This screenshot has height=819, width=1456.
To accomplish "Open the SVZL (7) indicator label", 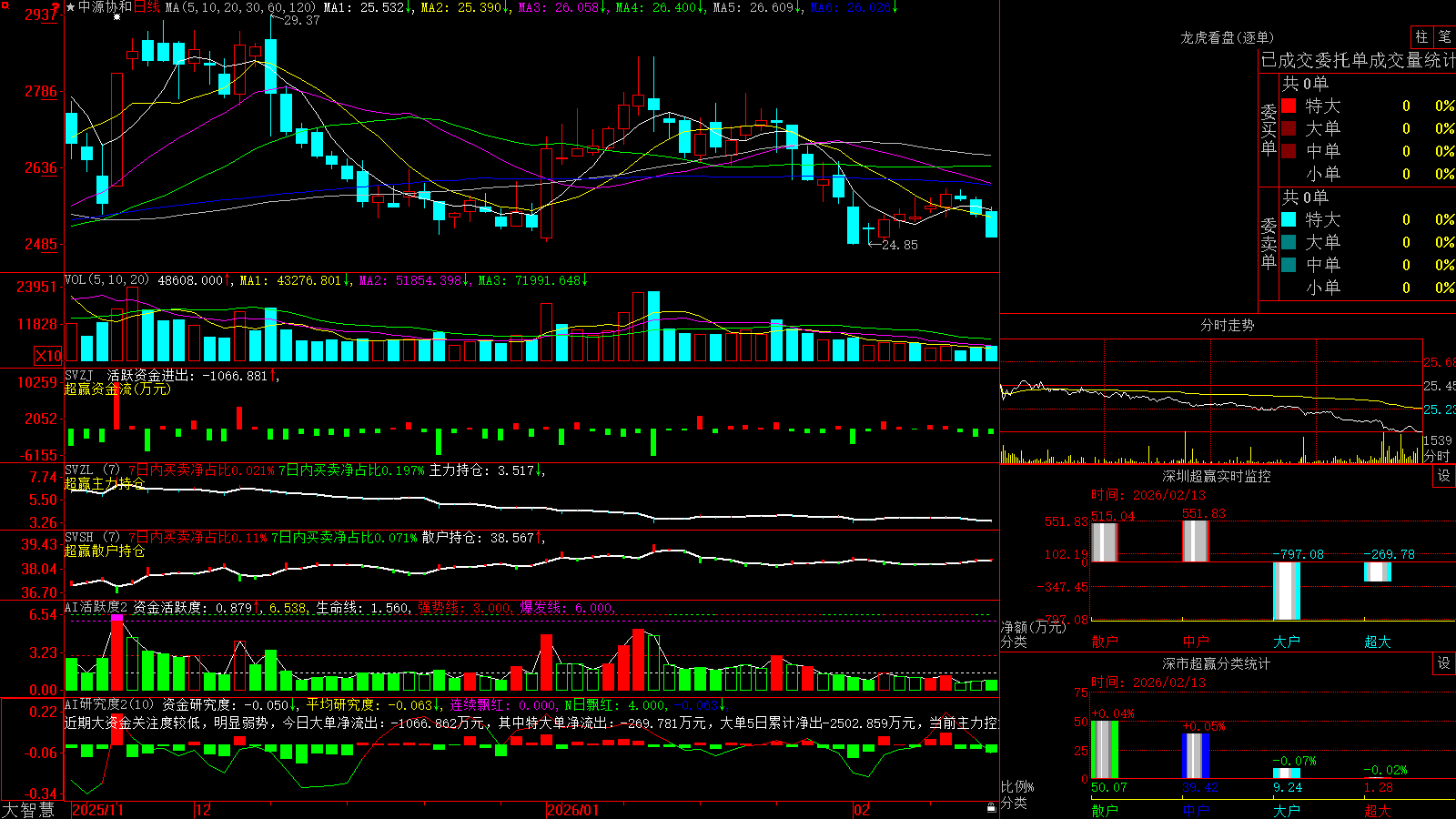I will click(92, 470).
